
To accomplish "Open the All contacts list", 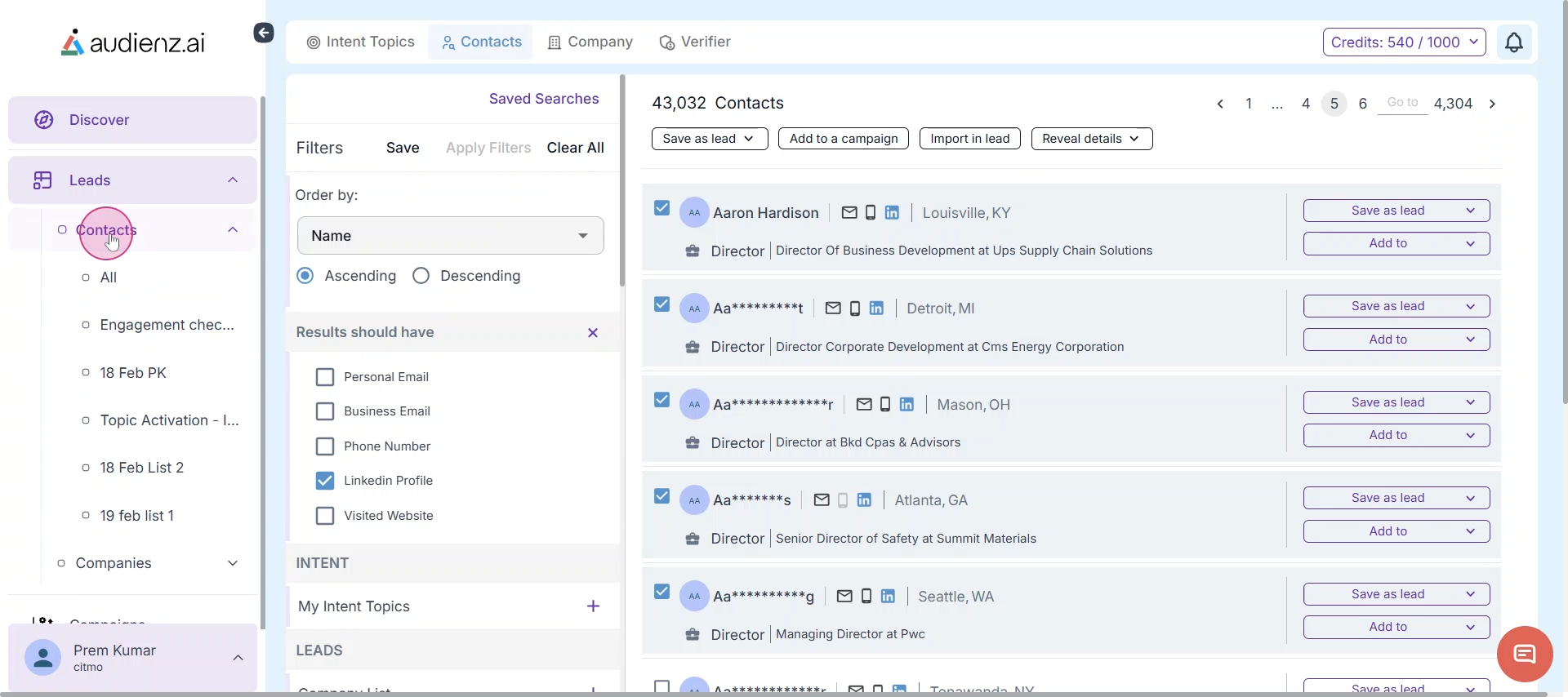I will point(108,277).
